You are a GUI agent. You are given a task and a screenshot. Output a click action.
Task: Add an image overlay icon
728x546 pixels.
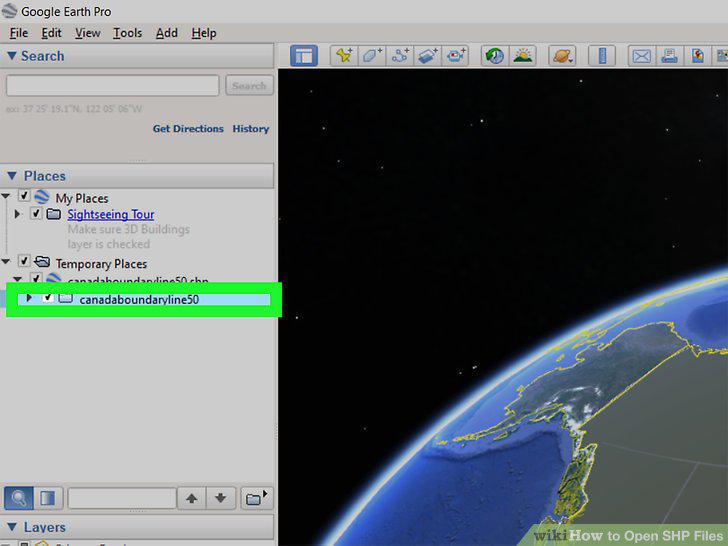tap(428, 56)
